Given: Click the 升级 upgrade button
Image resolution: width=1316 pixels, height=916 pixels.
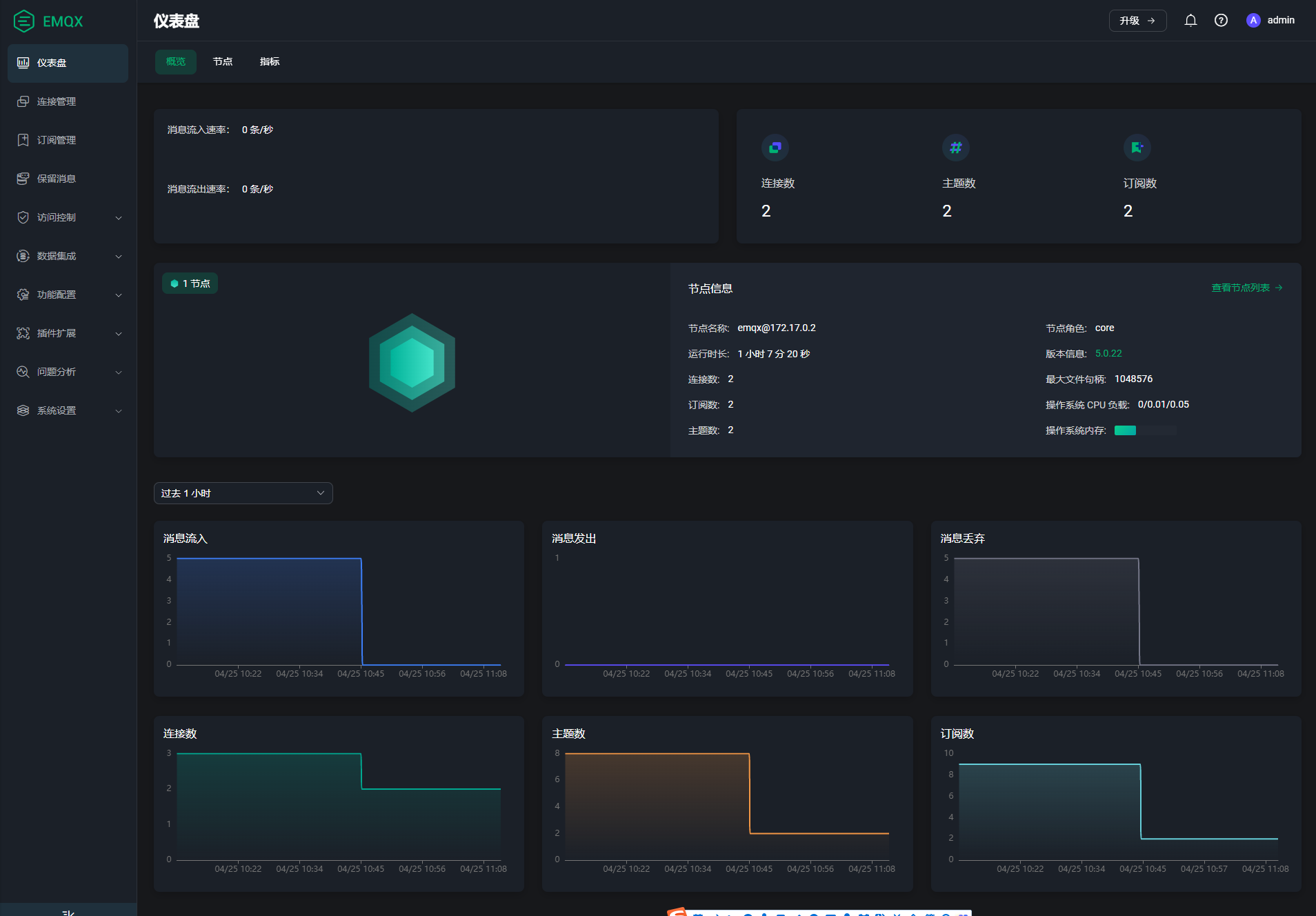Looking at the screenshot, I should [x=1137, y=21].
